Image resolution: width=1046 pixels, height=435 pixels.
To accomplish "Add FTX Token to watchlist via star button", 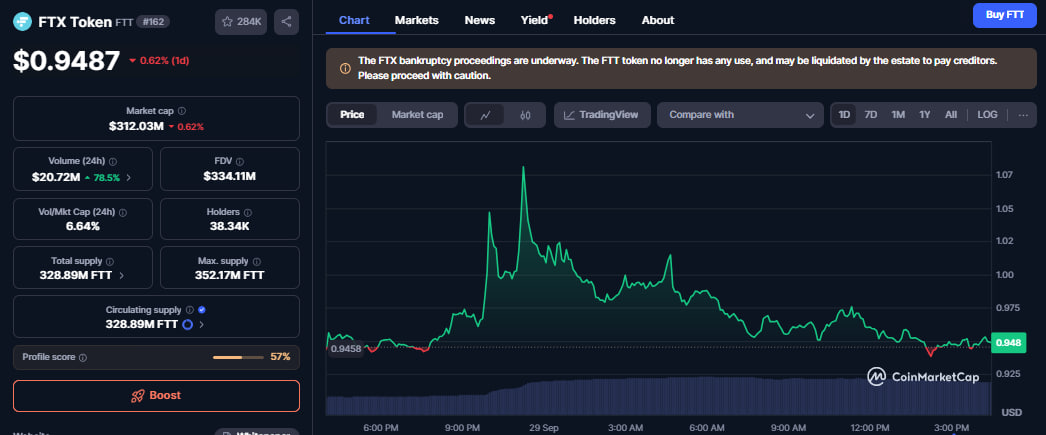I will click(x=241, y=21).
